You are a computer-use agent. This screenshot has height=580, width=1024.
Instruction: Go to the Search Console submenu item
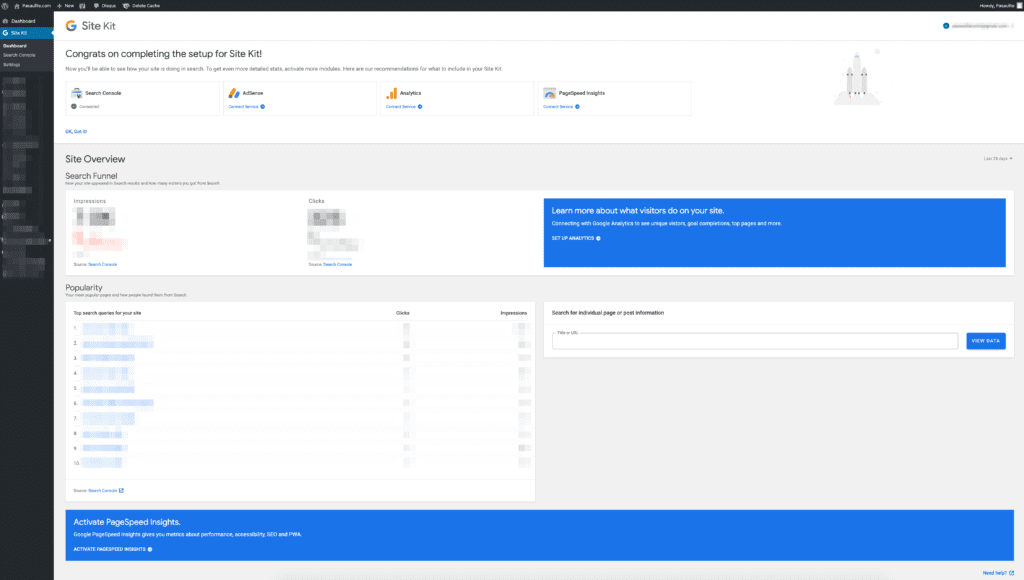[19, 55]
